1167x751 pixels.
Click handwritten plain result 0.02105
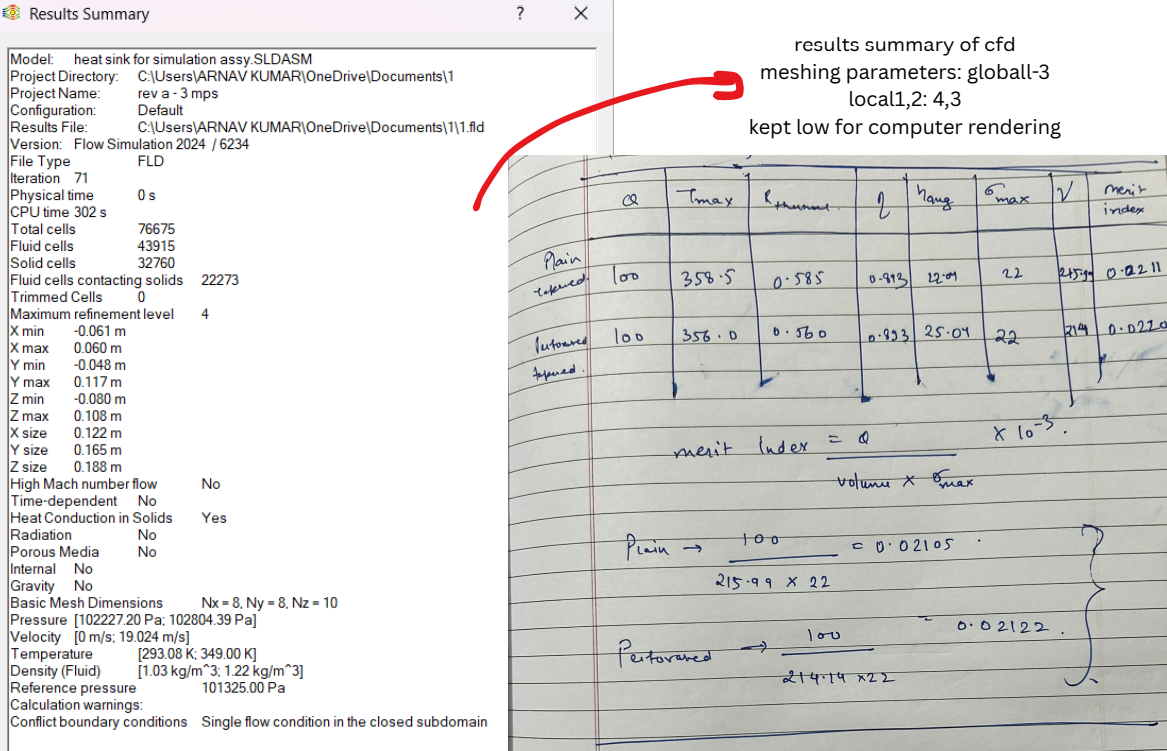914,546
